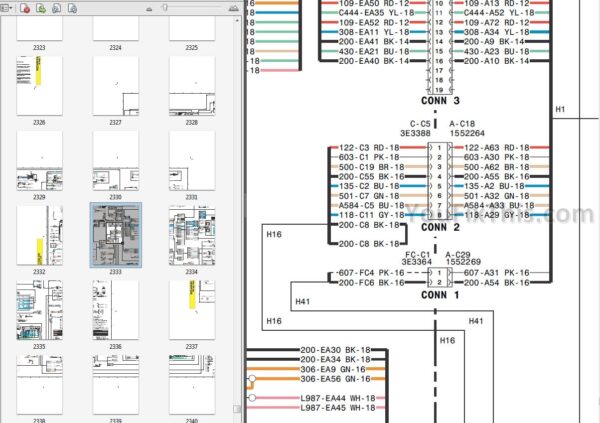
Task: Select the highlighted page 2333 thumbnail
Action: tap(115, 234)
